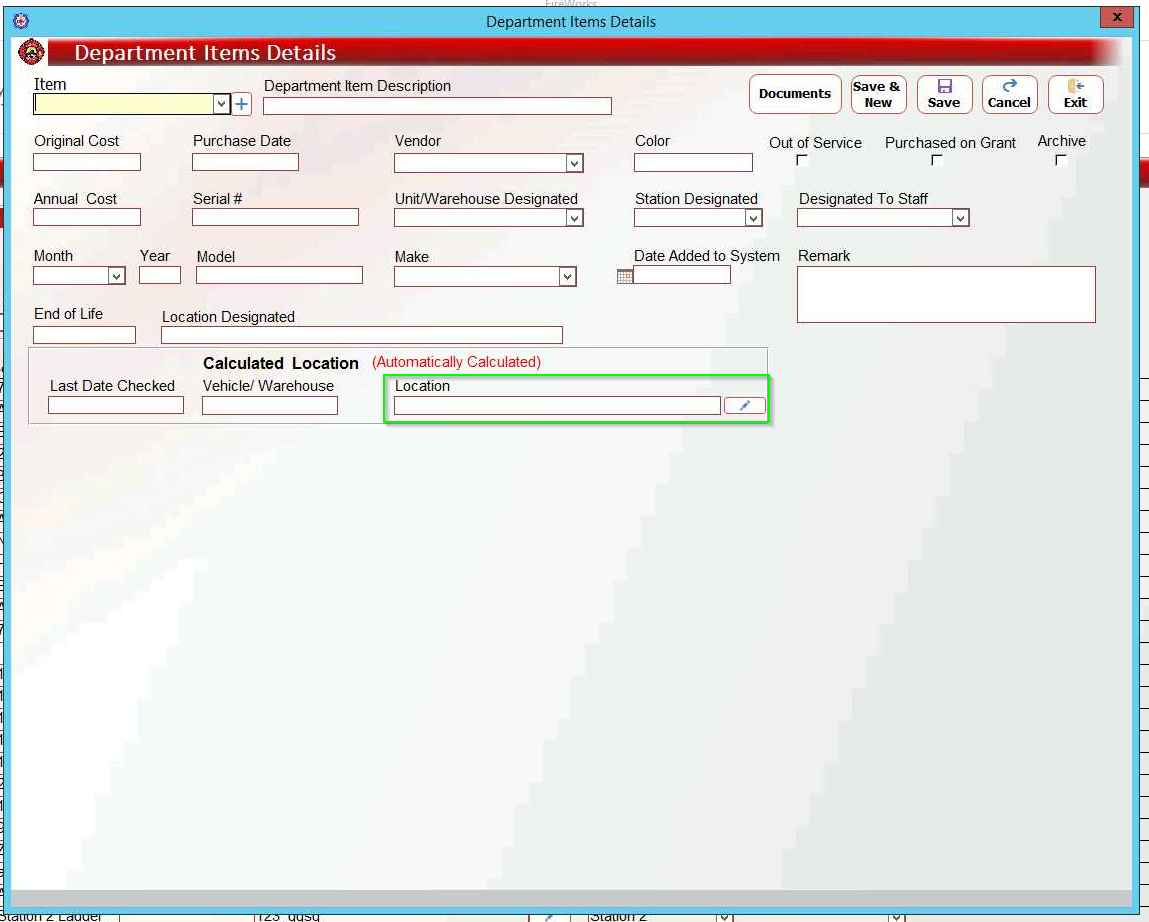Click the fire department logo in header
The width and height of the screenshot is (1149, 922).
point(32,53)
